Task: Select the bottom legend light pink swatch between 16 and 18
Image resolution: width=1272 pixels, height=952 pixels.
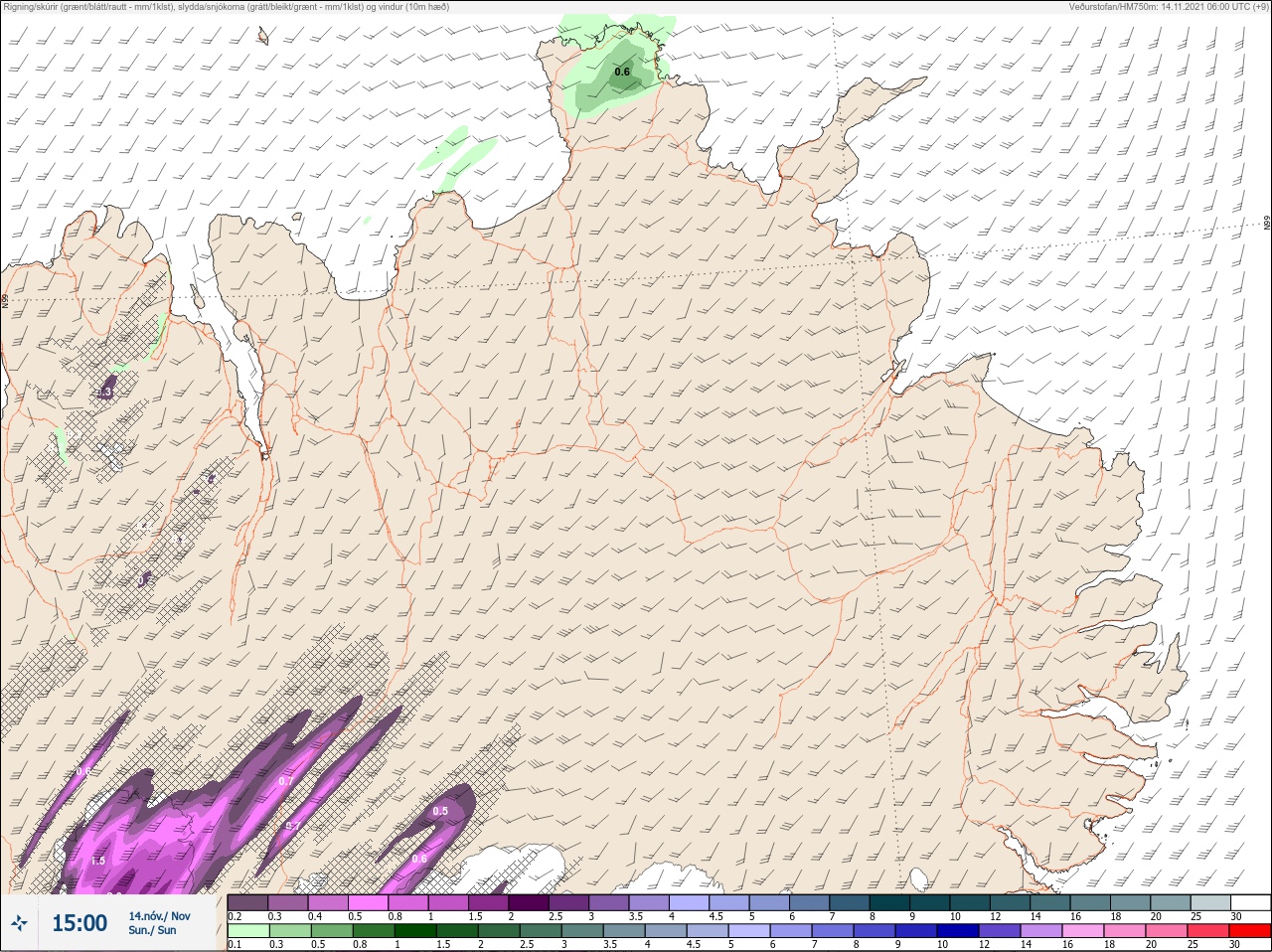Action: [x=1083, y=931]
